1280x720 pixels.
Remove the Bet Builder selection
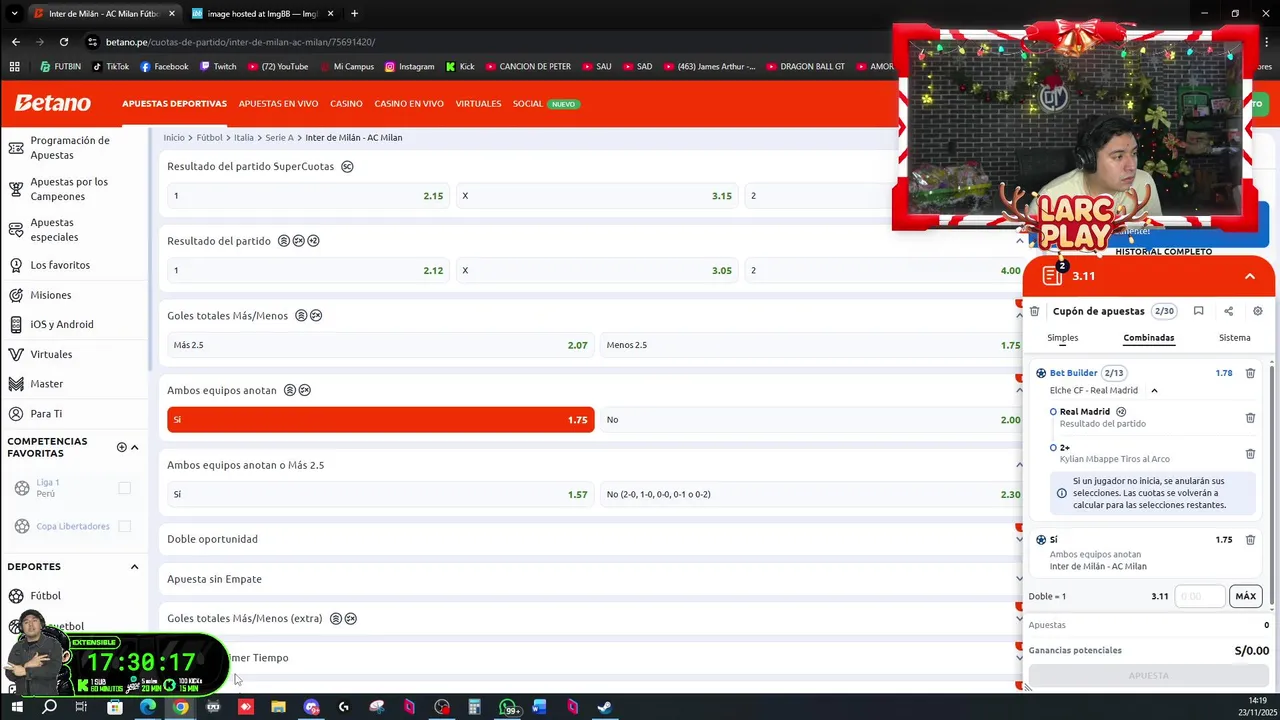1250,373
